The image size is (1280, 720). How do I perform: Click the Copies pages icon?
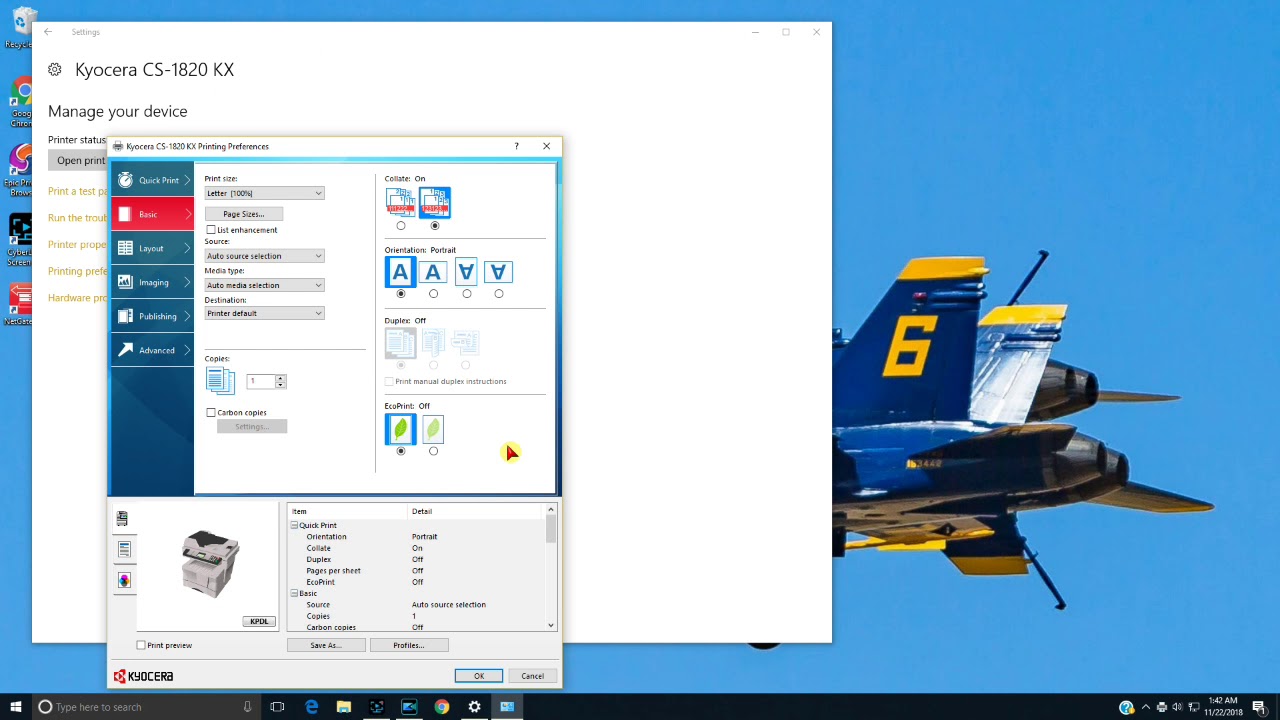pos(220,380)
